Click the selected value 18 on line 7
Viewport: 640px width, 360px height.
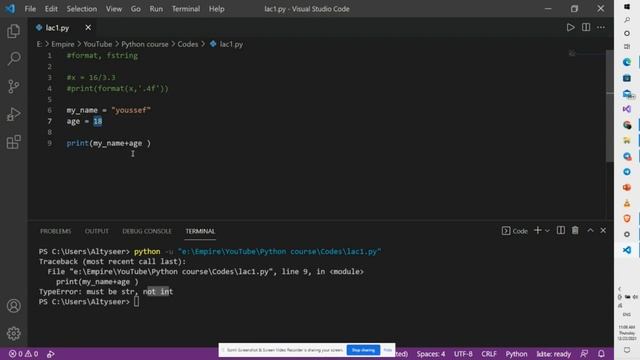tap(98, 121)
